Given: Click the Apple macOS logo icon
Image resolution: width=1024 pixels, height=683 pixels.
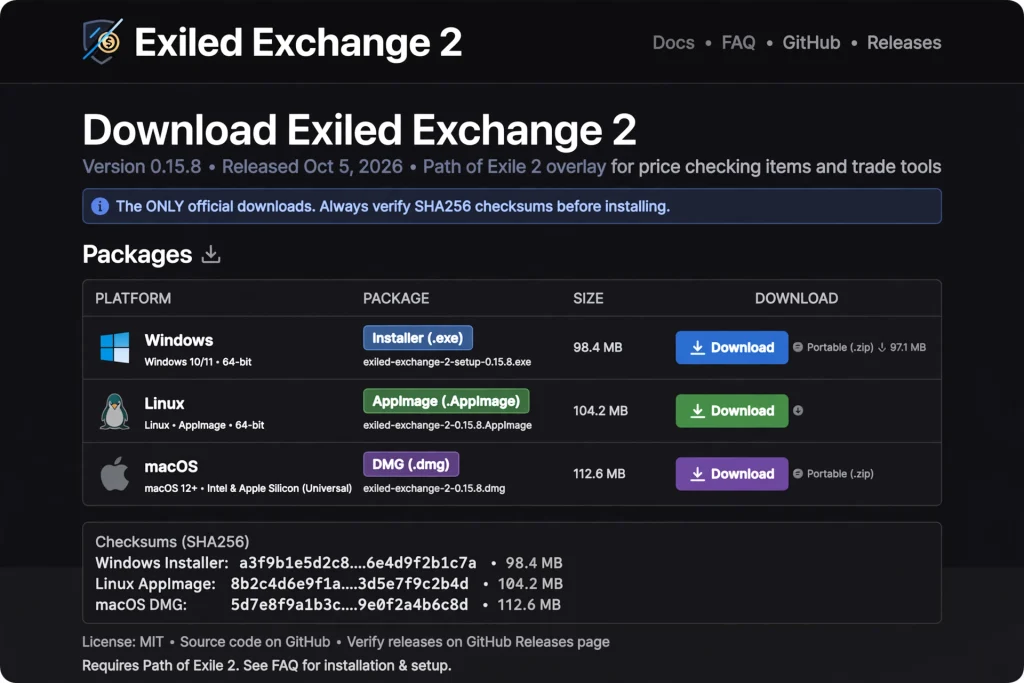Looking at the screenshot, I should 115,473.
